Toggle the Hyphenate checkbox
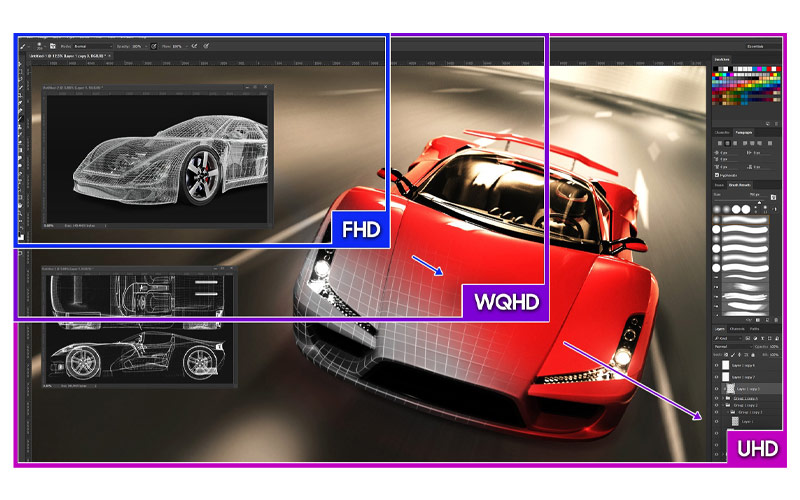 pyautogui.click(x=716, y=175)
